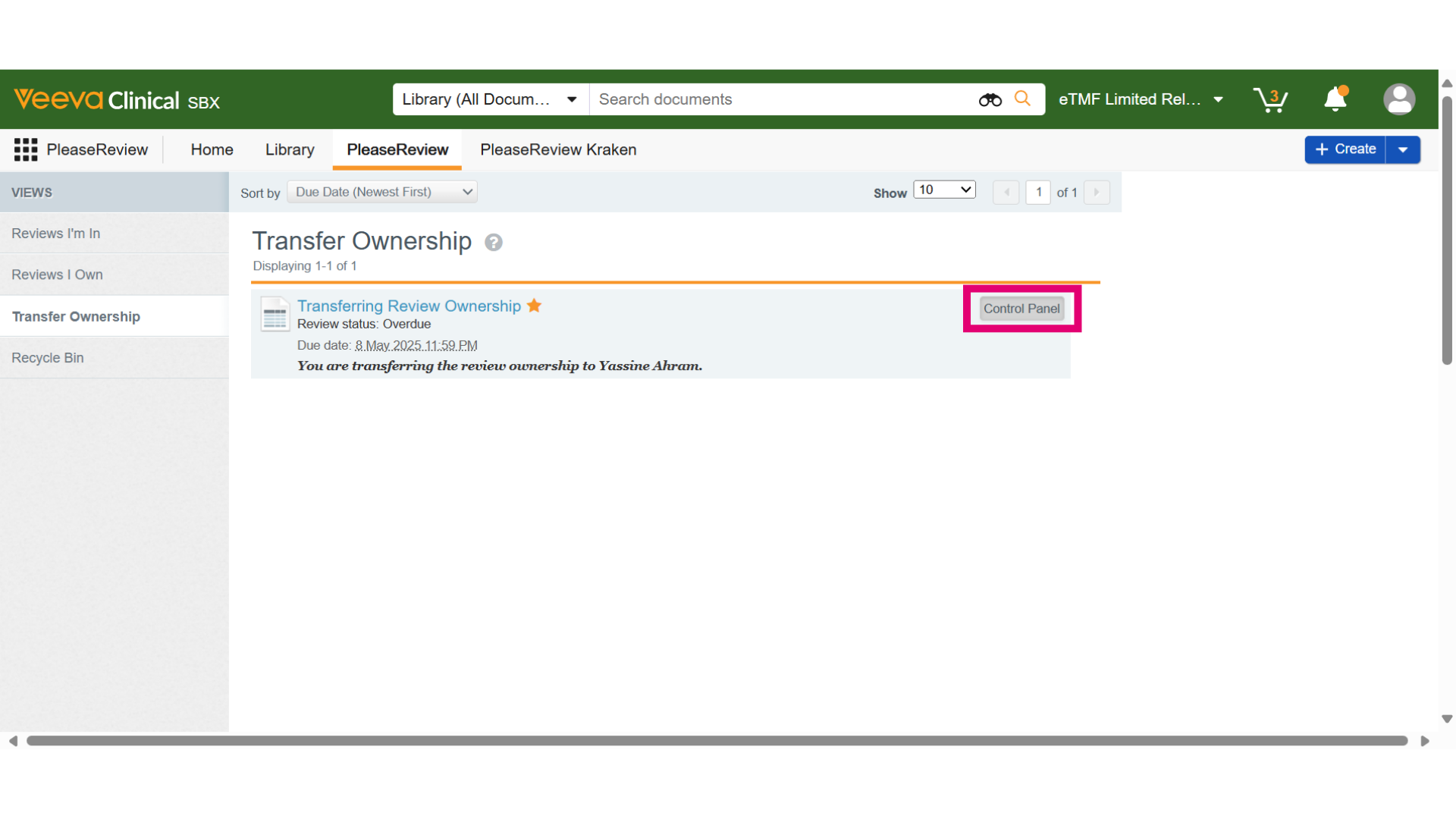Open the Control Panel button
The height and width of the screenshot is (819, 1456).
(x=1021, y=309)
